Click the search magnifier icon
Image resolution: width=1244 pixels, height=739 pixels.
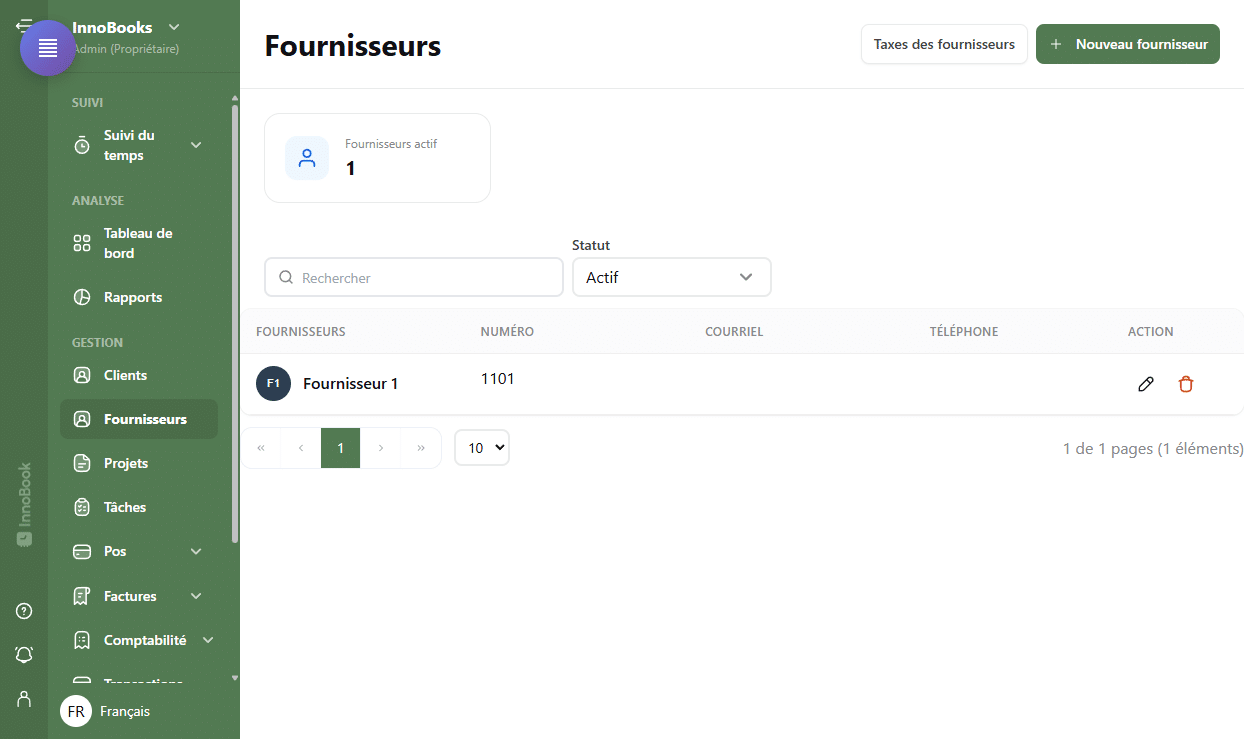click(x=286, y=278)
